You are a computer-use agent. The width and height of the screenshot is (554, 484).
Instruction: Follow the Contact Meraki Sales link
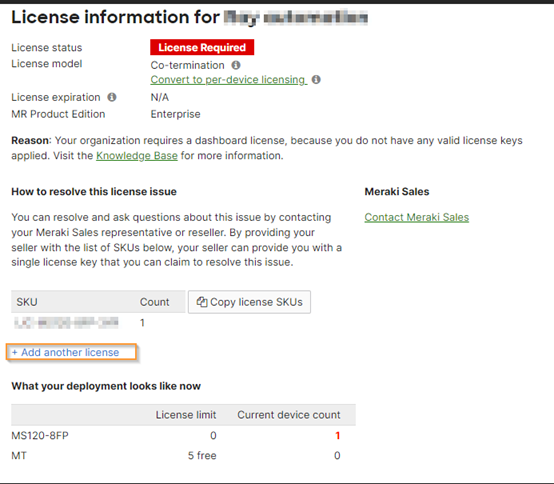click(x=417, y=217)
